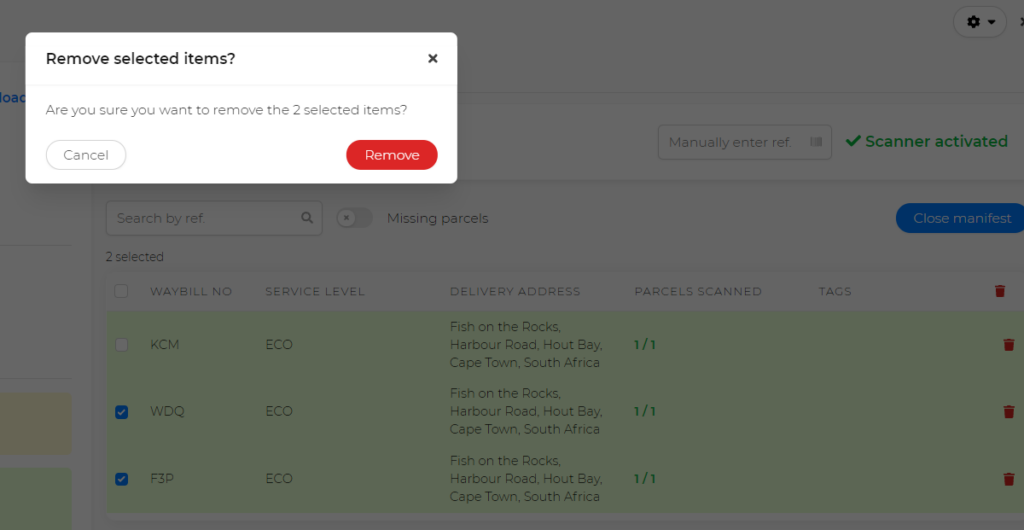Click the gear icon at top right
The width and height of the screenshot is (1024, 530).
(x=973, y=22)
